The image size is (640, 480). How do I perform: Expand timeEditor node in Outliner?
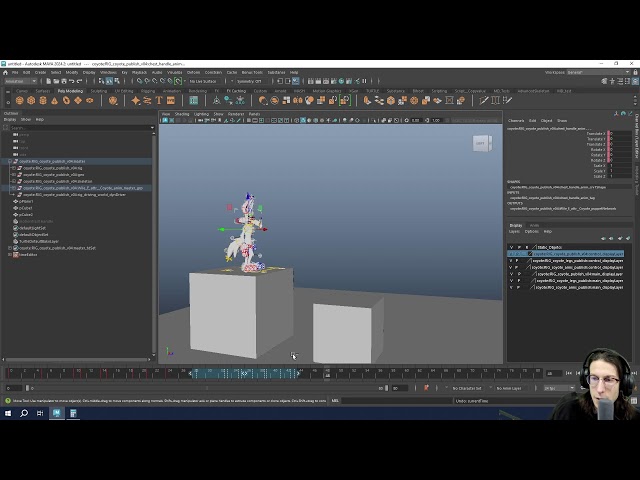coord(10,254)
